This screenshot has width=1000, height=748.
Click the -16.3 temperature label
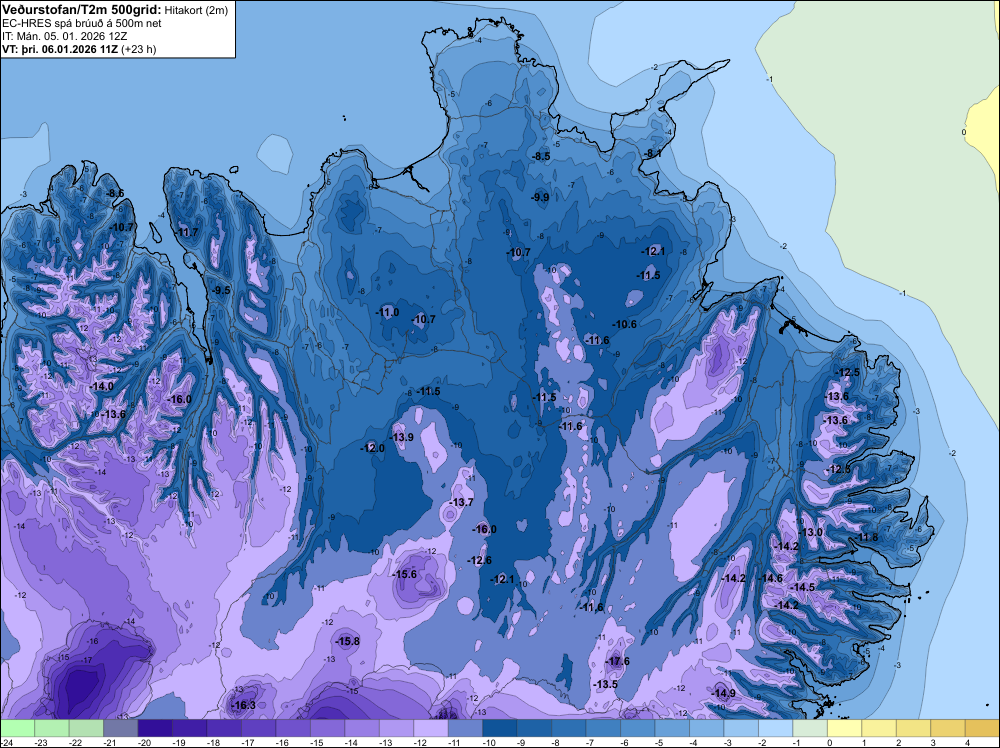click(244, 705)
